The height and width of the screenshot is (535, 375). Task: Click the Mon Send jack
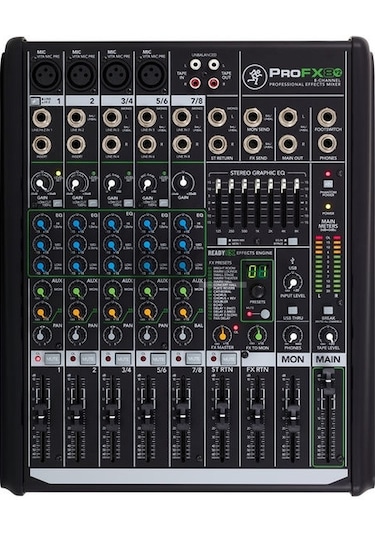click(253, 117)
